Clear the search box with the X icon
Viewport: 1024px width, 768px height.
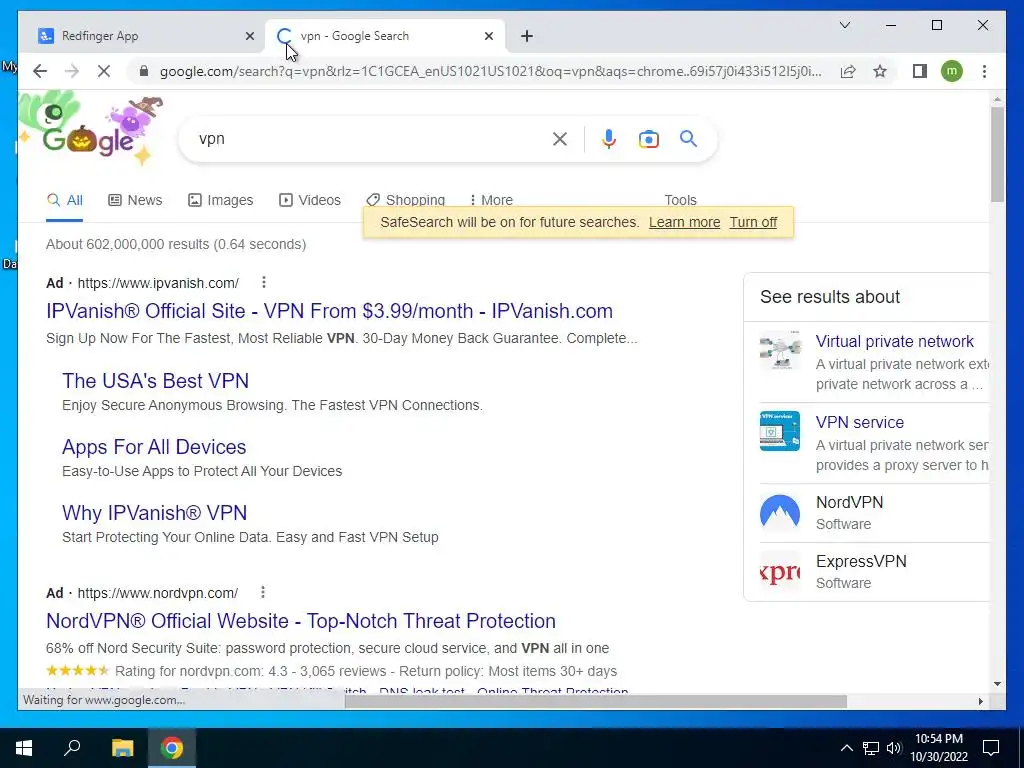(560, 139)
